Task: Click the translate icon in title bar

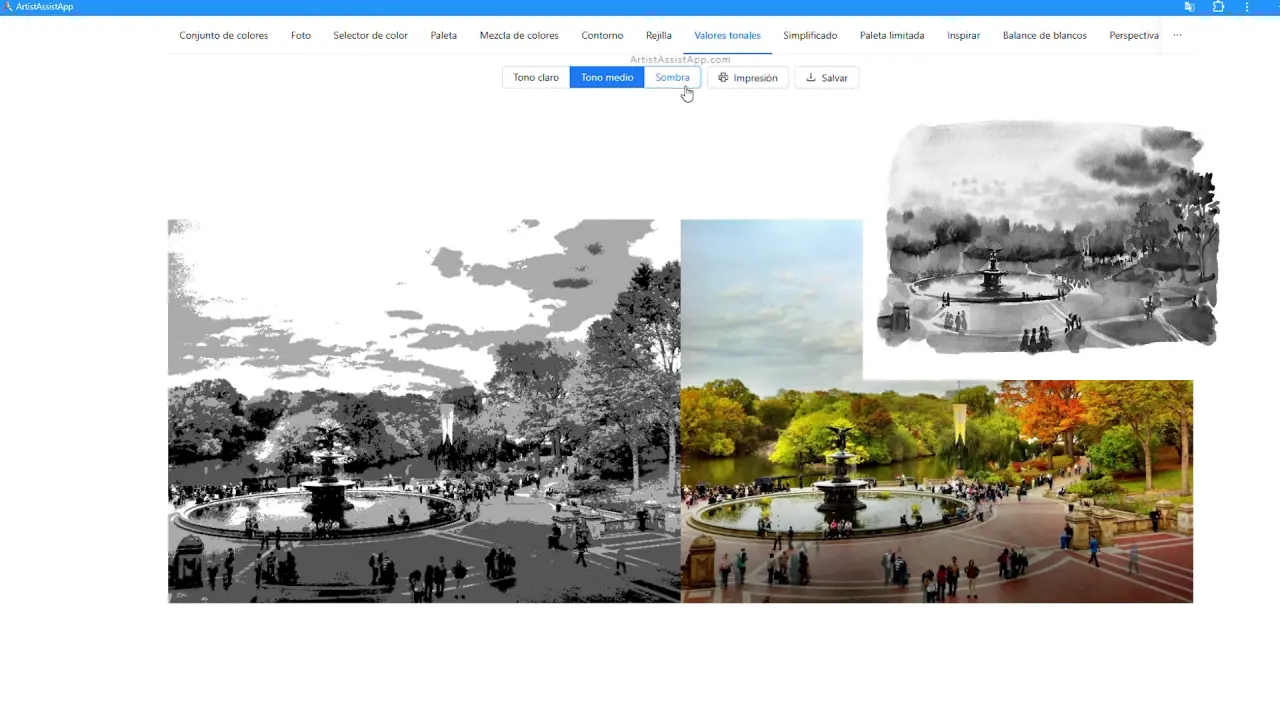Action: coord(1189,7)
